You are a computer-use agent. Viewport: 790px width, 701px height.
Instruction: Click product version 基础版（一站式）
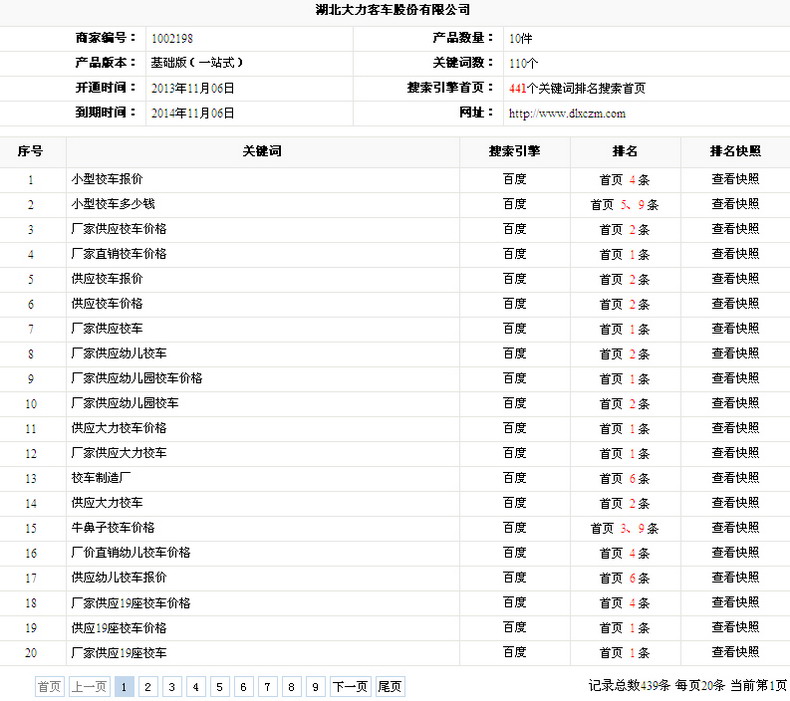click(x=197, y=63)
